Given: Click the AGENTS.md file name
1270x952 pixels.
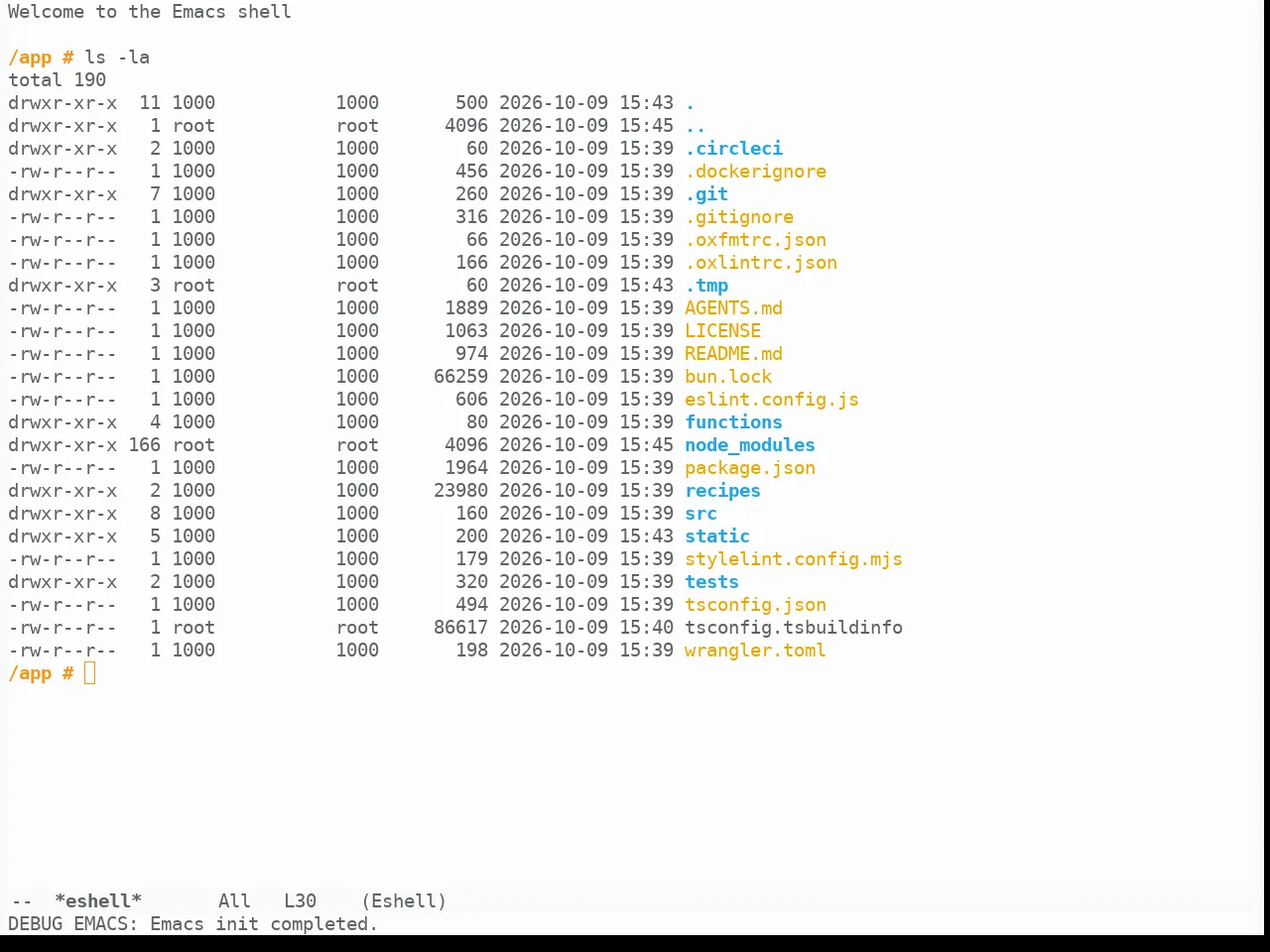Looking at the screenshot, I should tap(733, 308).
